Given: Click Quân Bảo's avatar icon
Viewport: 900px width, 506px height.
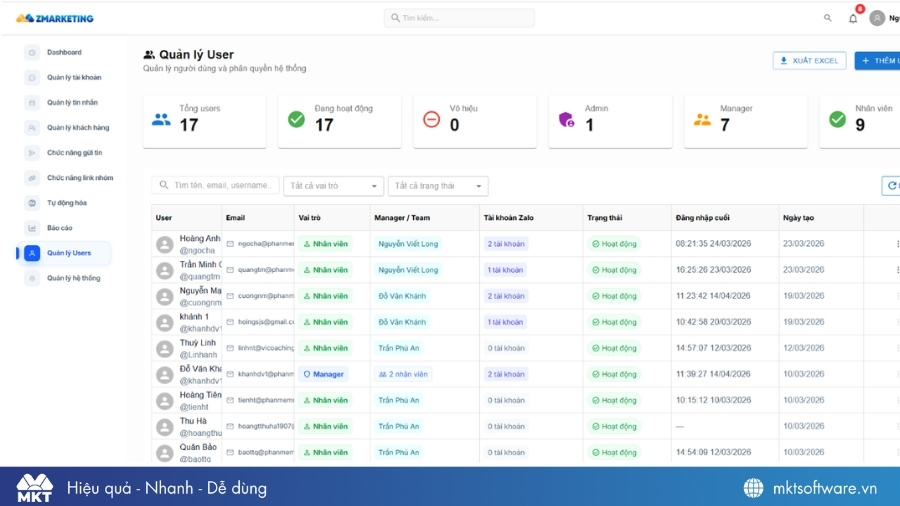Looking at the screenshot, I should (x=165, y=453).
